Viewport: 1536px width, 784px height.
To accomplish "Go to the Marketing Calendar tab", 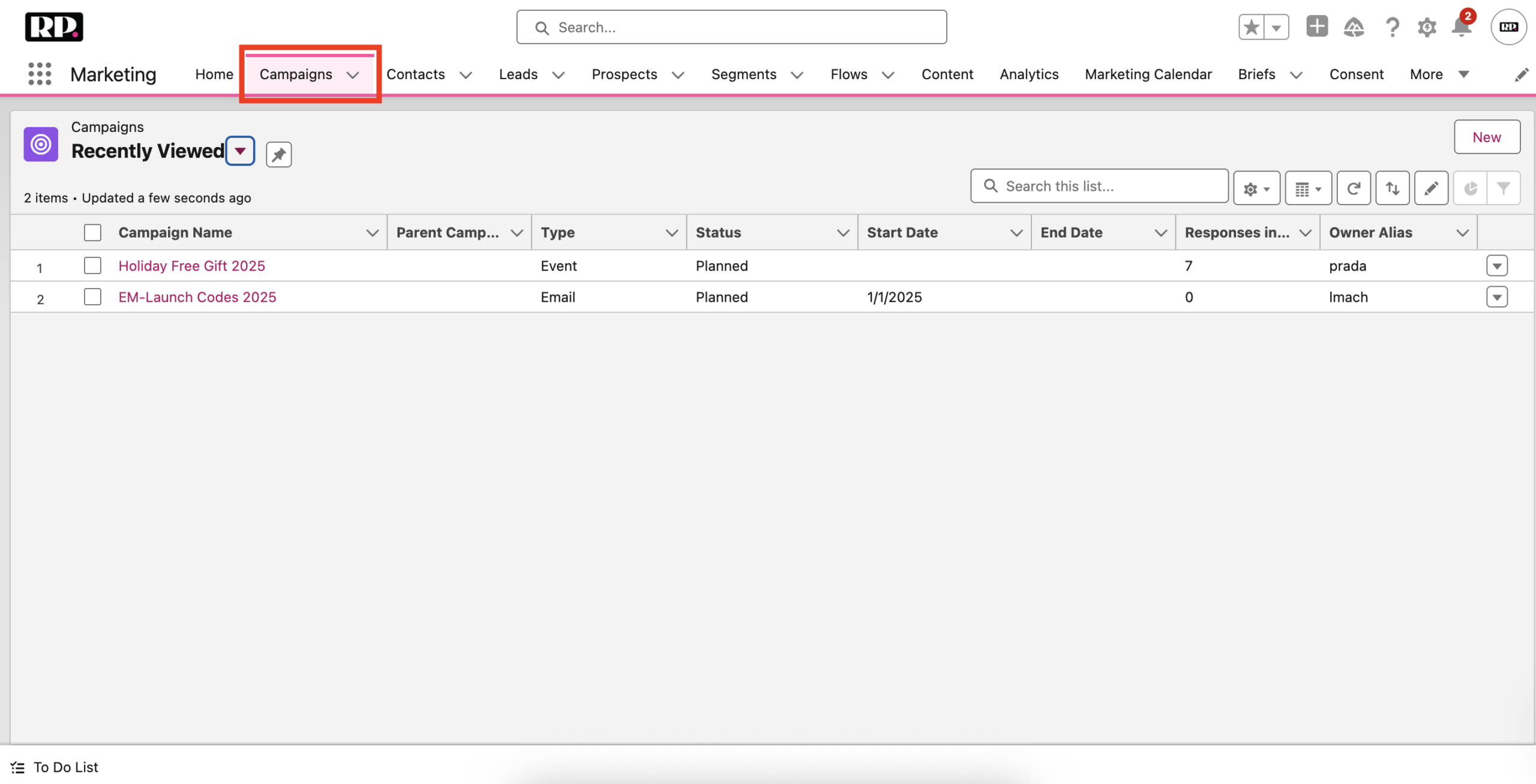I will point(1148,74).
